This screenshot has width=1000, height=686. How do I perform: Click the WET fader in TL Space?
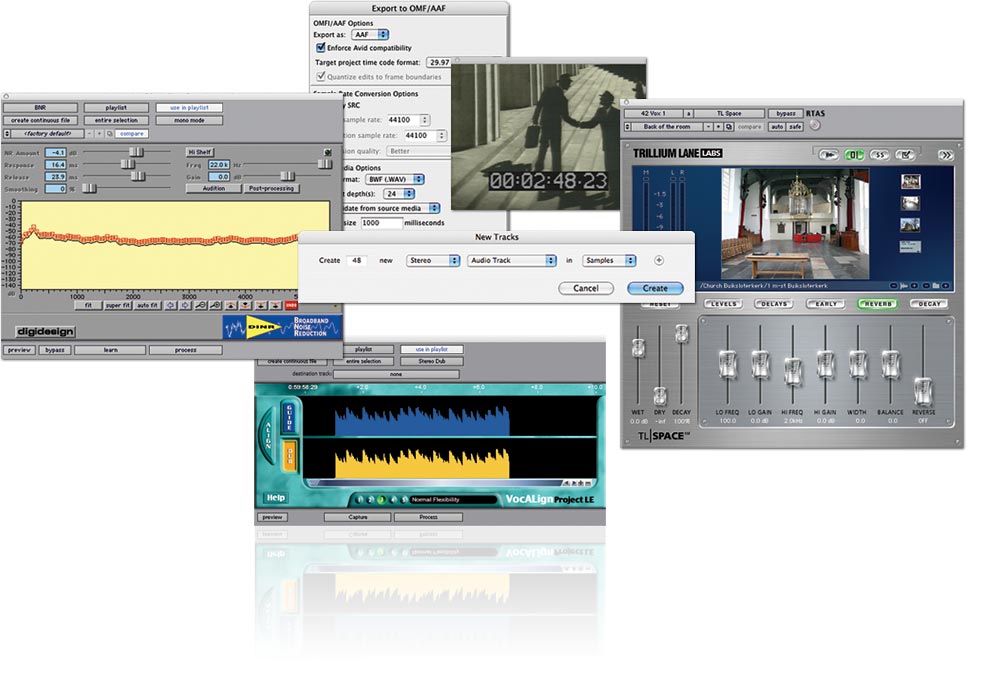(x=638, y=348)
